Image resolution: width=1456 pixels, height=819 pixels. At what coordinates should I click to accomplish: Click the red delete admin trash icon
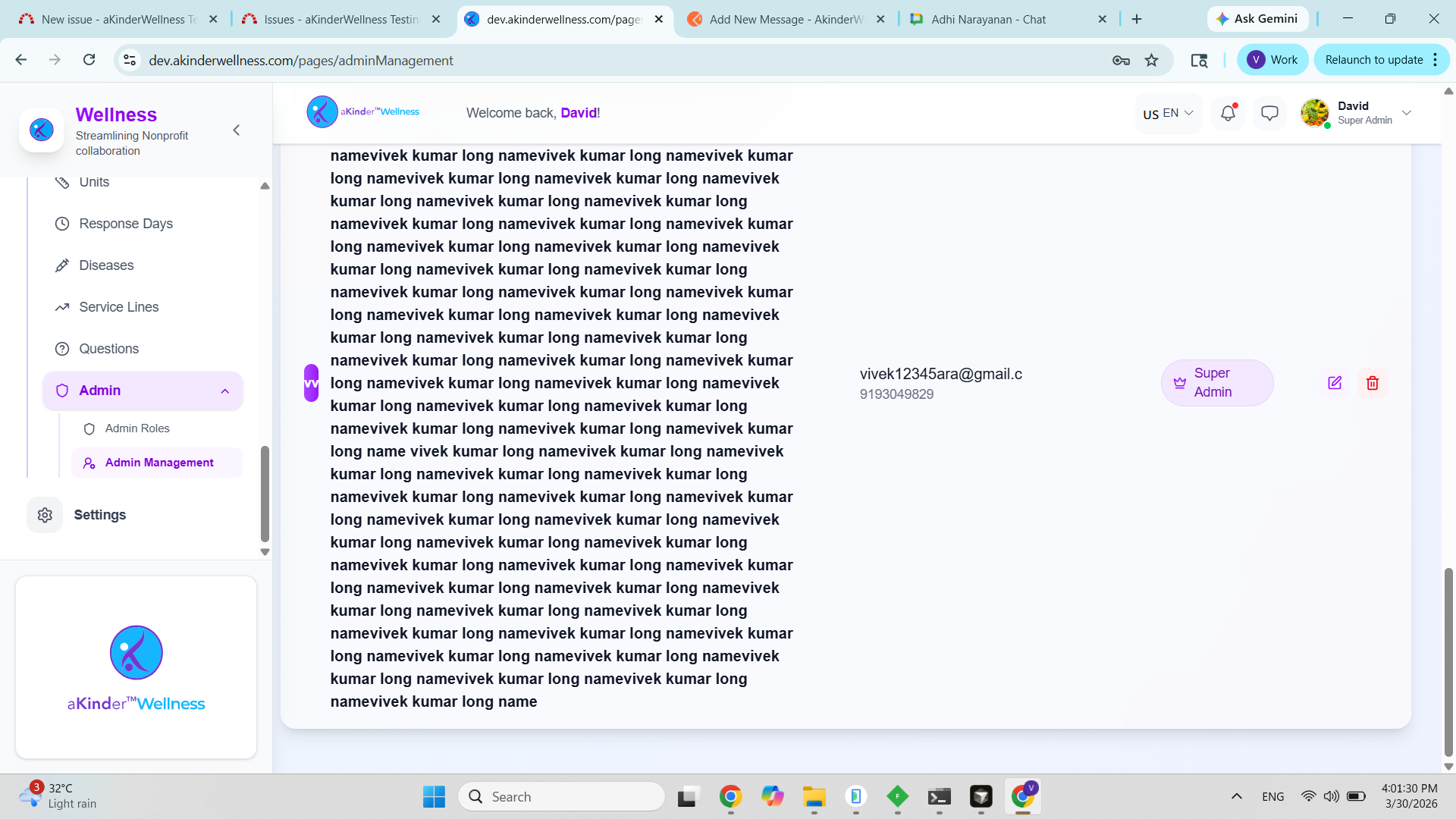click(x=1372, y=383)
